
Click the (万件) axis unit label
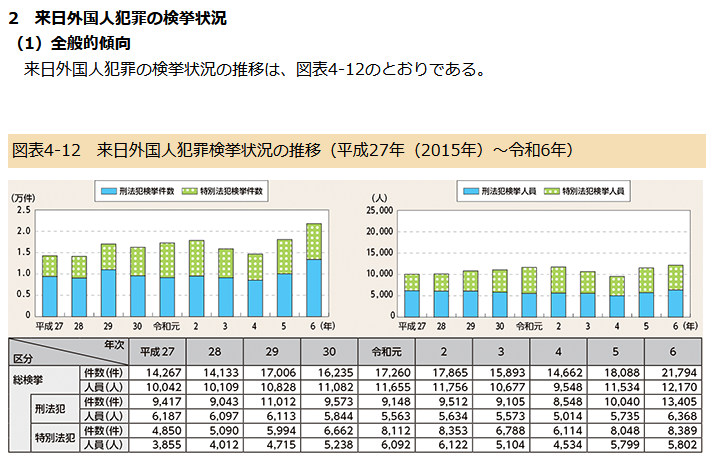point(23,198)
